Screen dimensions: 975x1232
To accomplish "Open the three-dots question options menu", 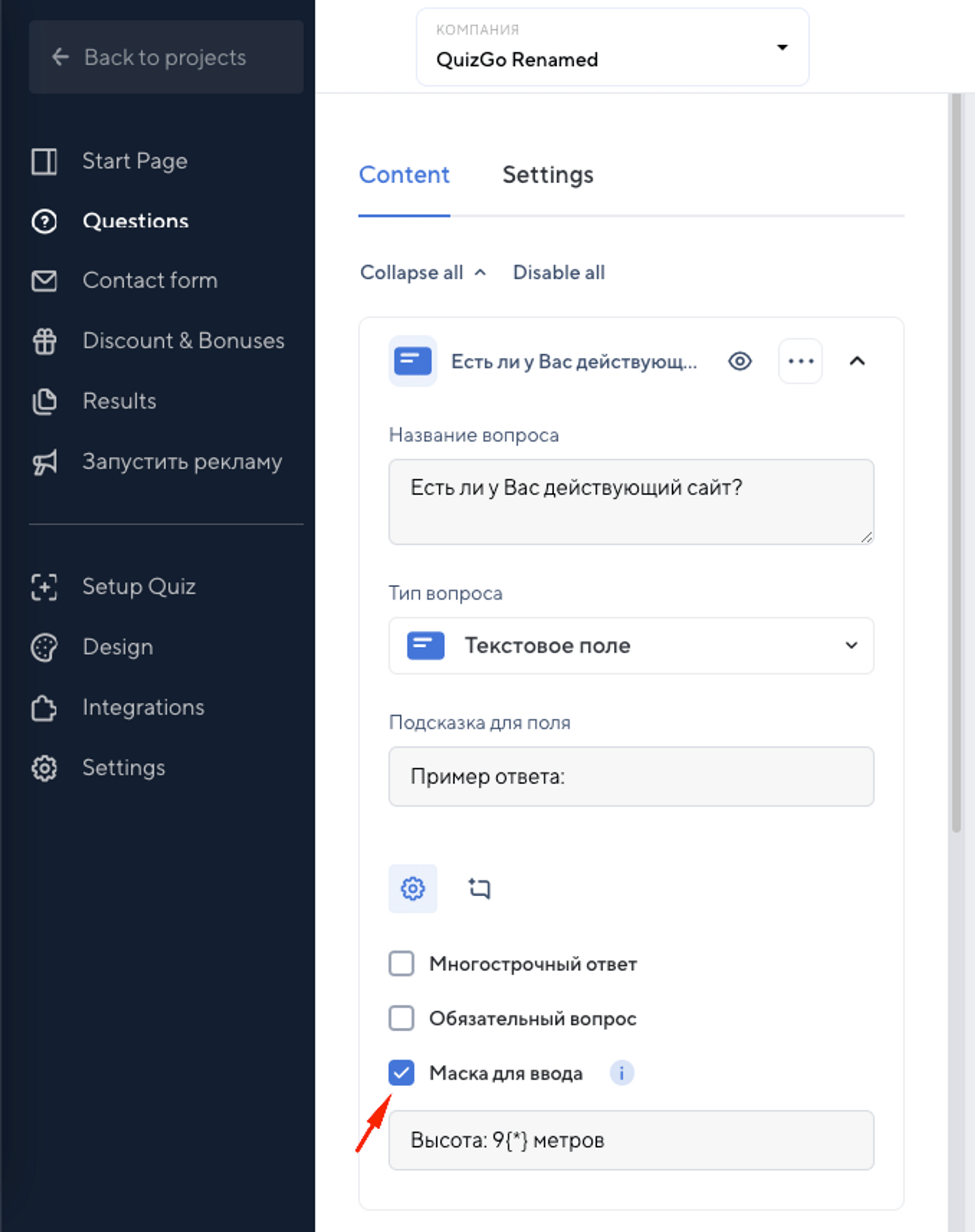I will [800, 361].
